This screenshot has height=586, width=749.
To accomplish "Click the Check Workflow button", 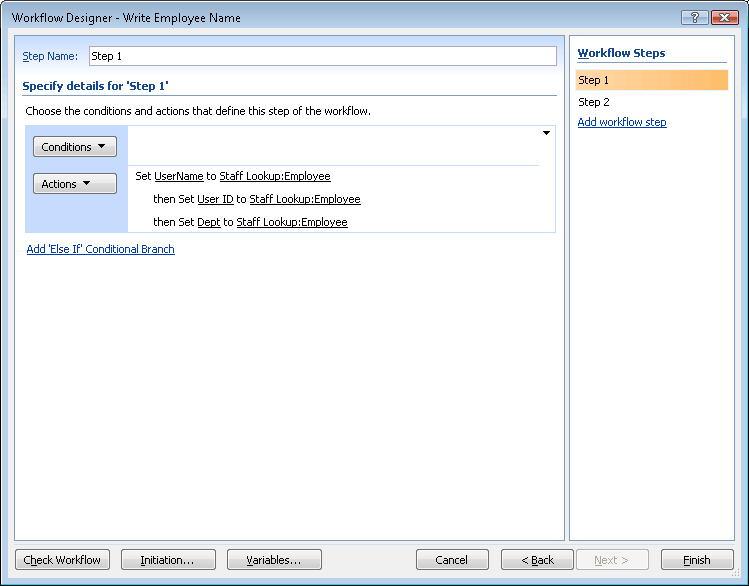I will pyautogui.click(x=62, y=560).
